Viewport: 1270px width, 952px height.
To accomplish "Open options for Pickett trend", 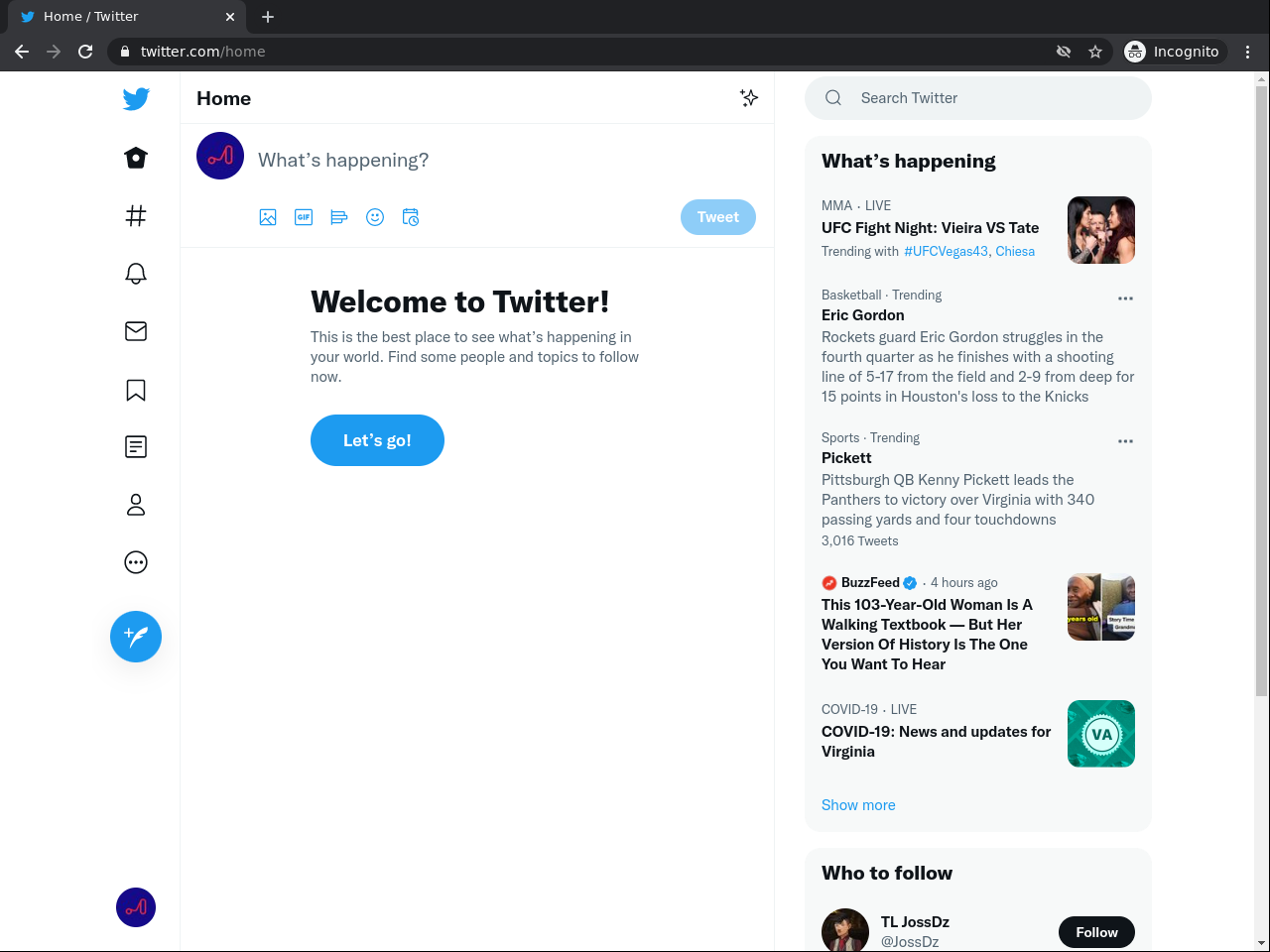I will click(x=1125, y=441).
